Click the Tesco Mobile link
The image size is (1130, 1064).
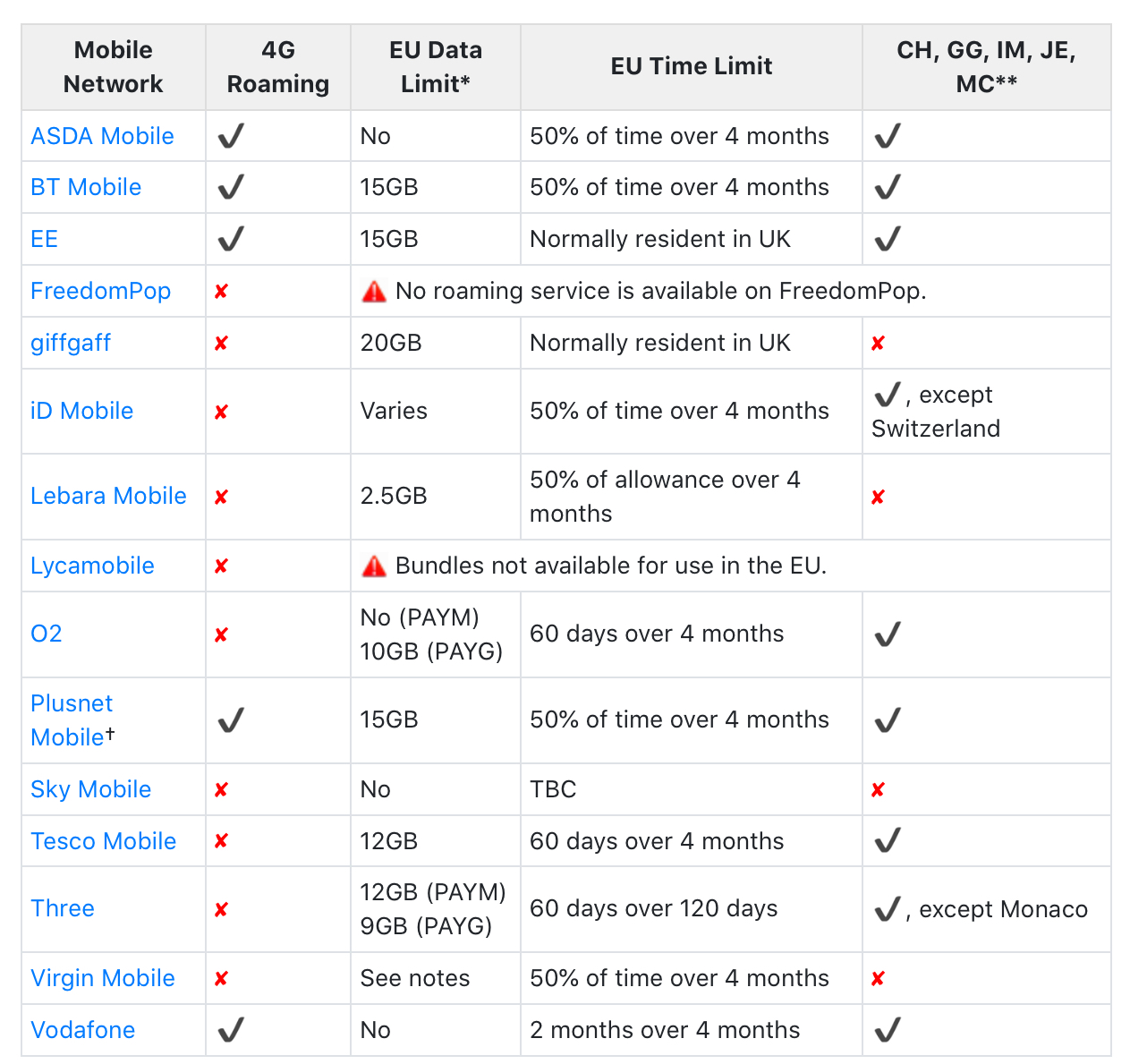coord(103,841)
